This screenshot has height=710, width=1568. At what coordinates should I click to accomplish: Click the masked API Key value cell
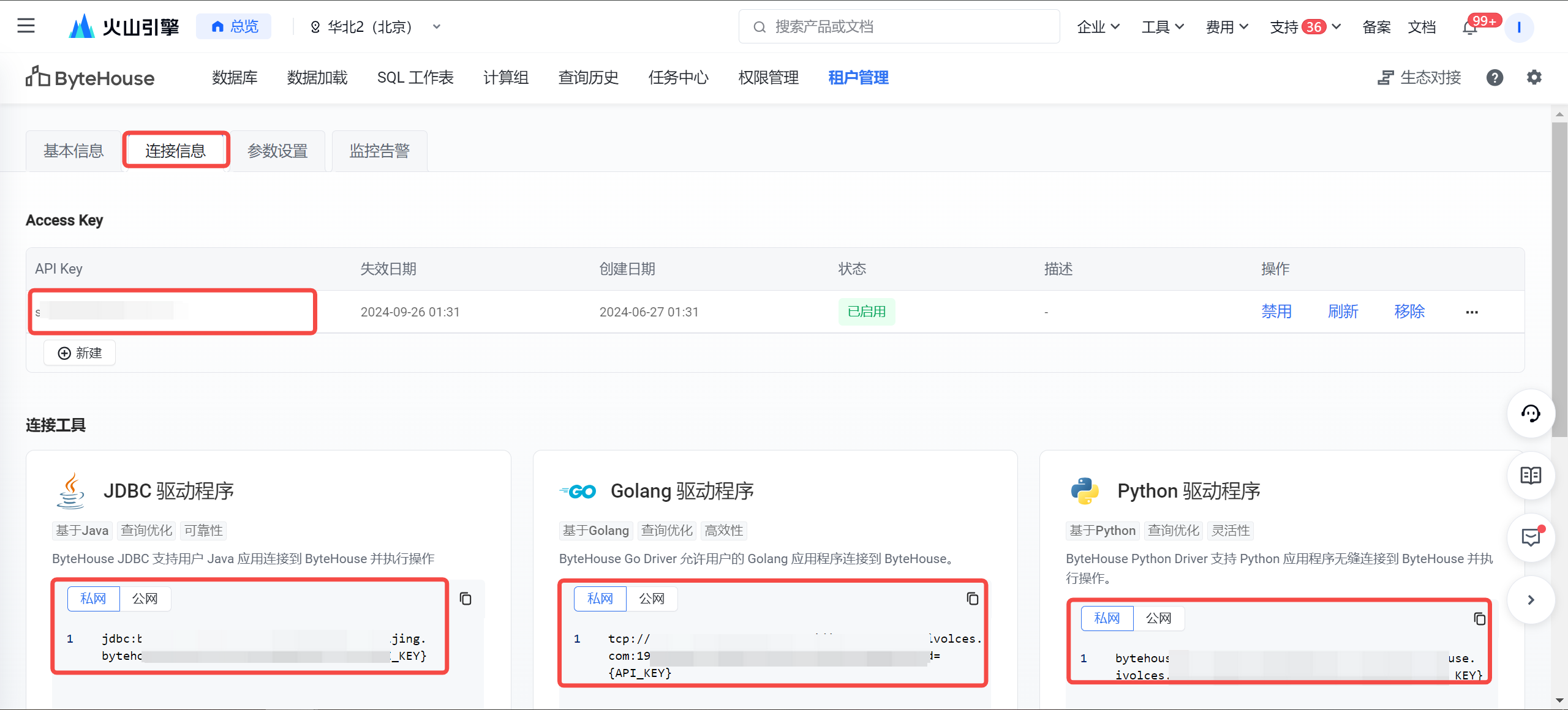173,312
